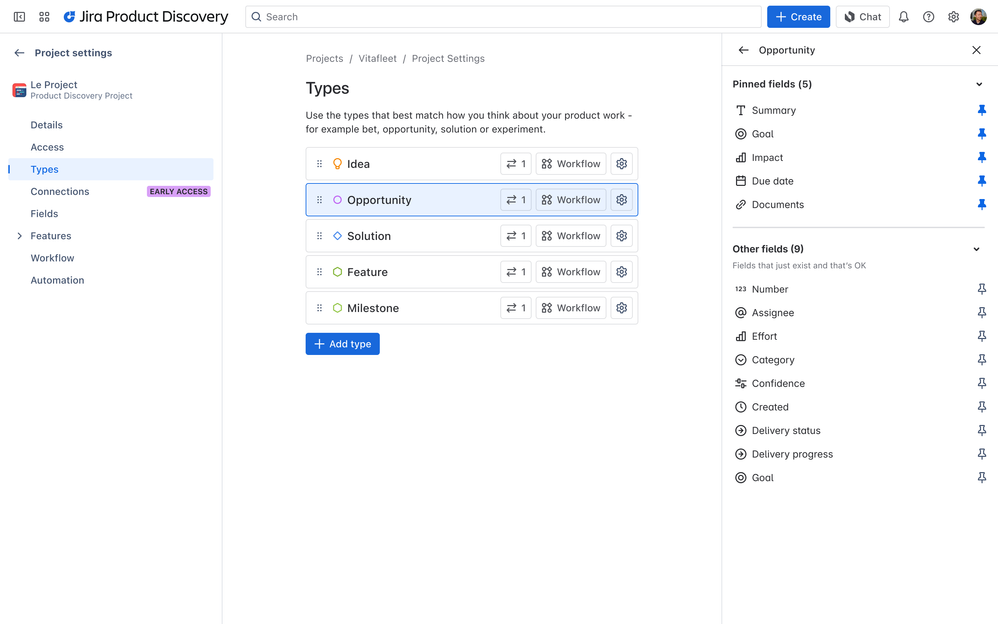Unpin the Summary field
The image size is (998, 624).
tap(981, 110)
